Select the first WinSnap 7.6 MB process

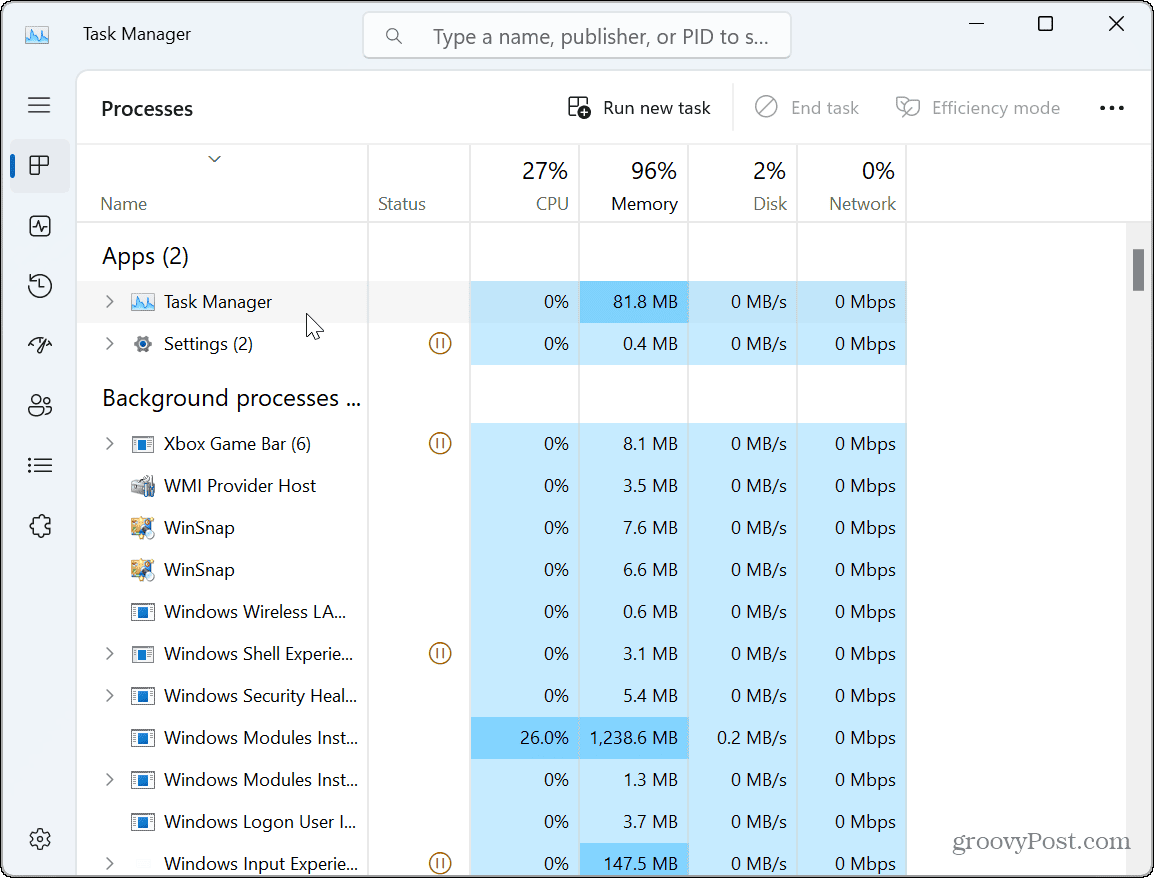pyautogui.click(x=492, y=528)
